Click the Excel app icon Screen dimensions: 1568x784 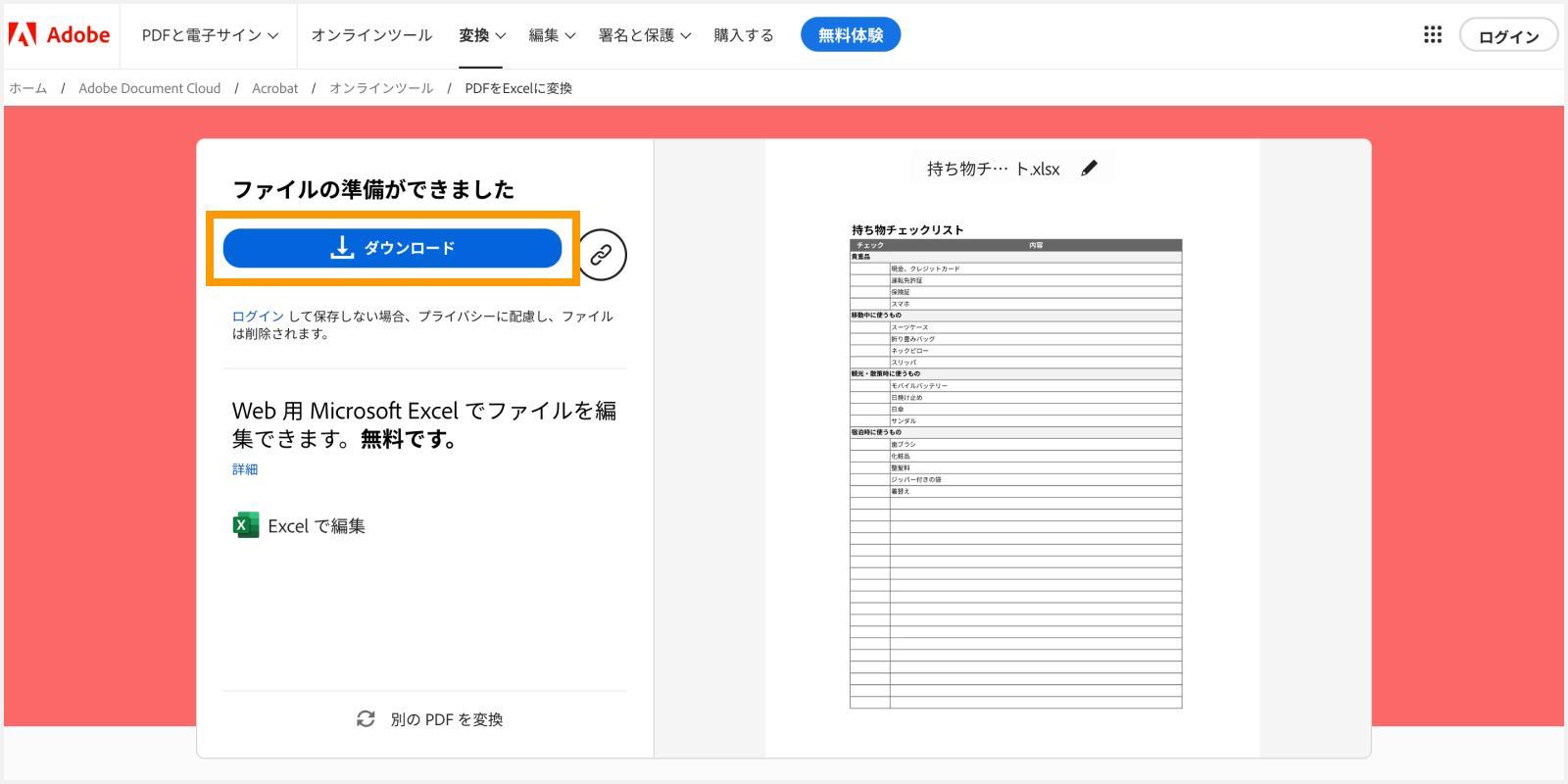click(245, 525)
